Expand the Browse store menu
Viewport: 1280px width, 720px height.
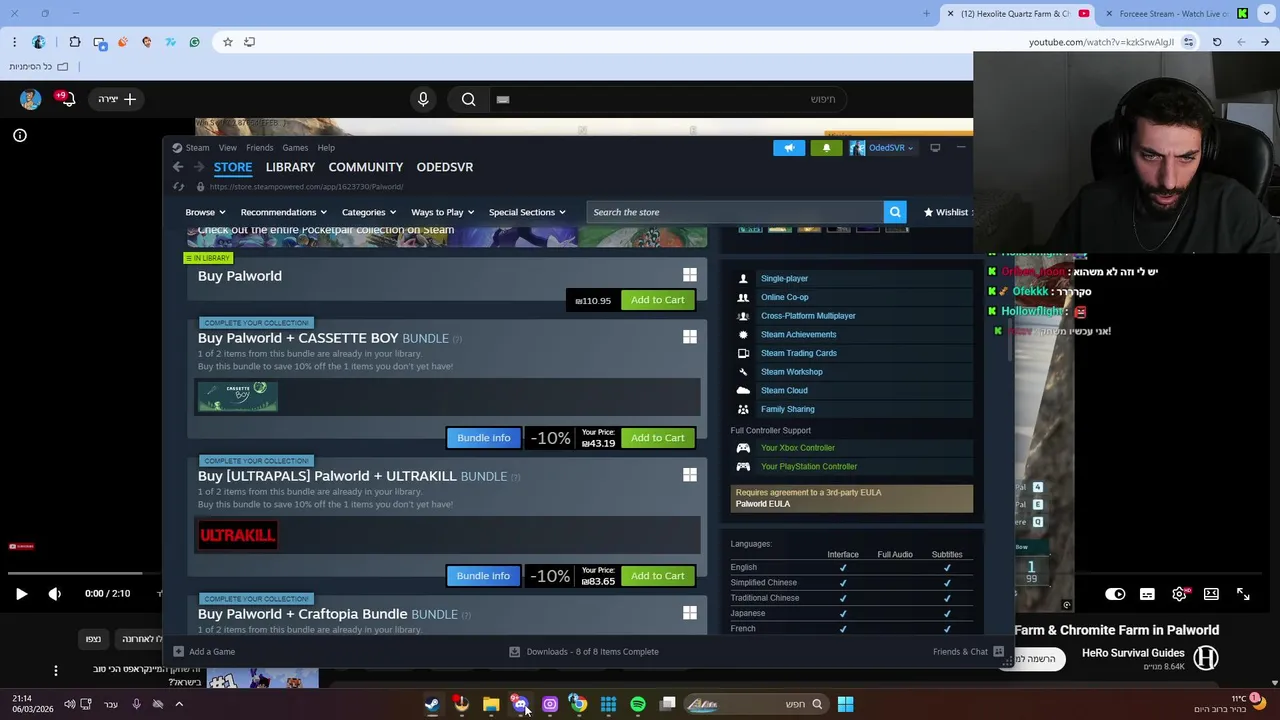(x=205, y=212)
